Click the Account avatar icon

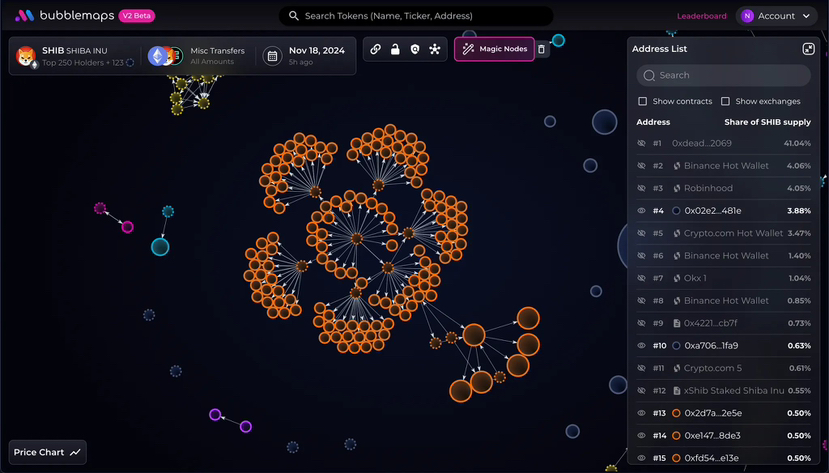[747, 16]
